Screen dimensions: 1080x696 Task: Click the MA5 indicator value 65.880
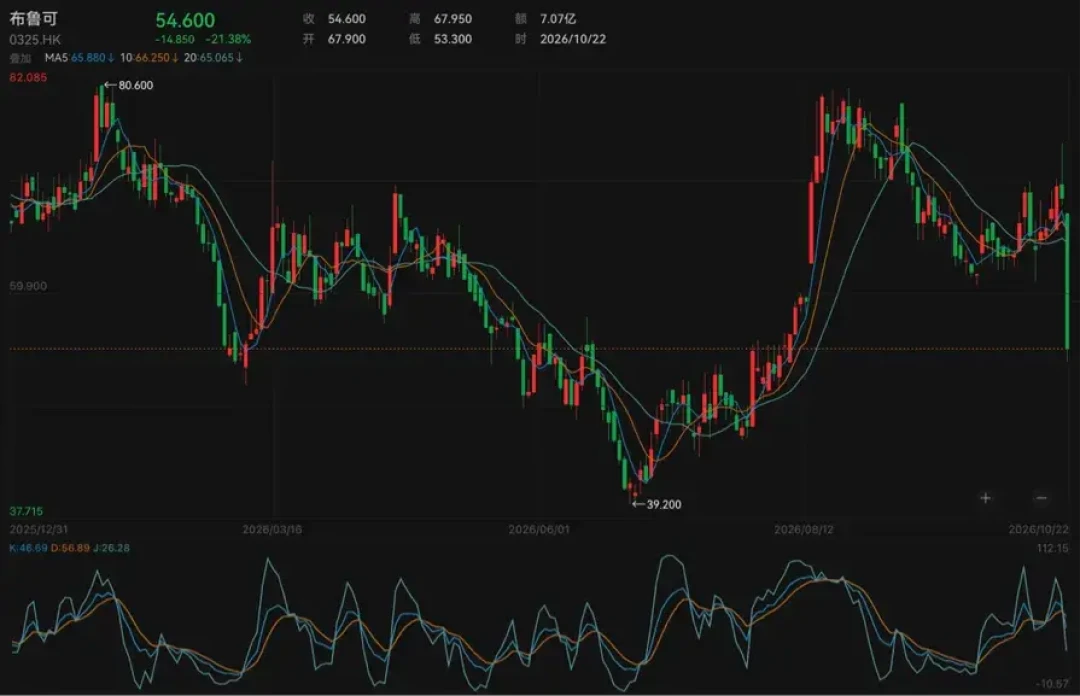click(x=87, y=58)
